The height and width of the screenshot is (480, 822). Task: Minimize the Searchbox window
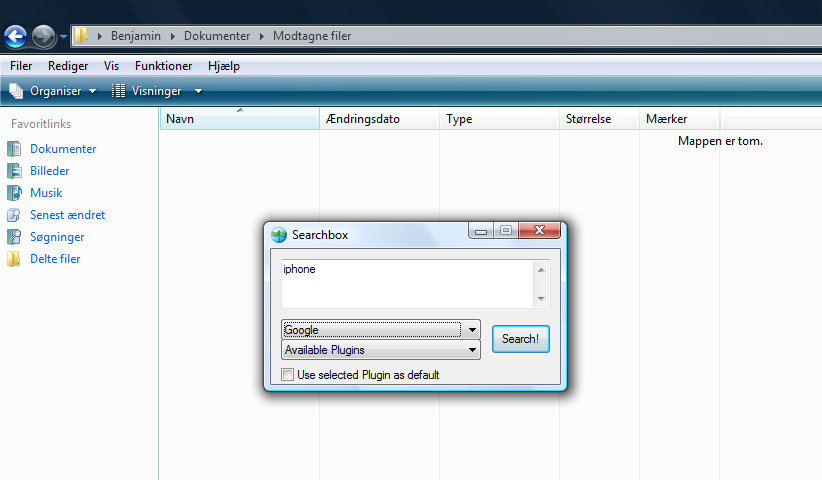[481, 231]
